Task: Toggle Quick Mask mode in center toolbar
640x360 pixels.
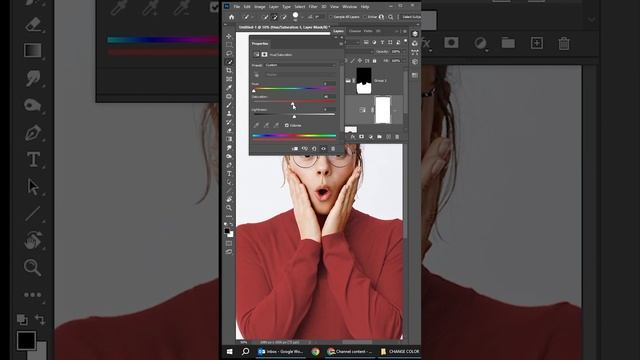Action: tap(229, 243)
